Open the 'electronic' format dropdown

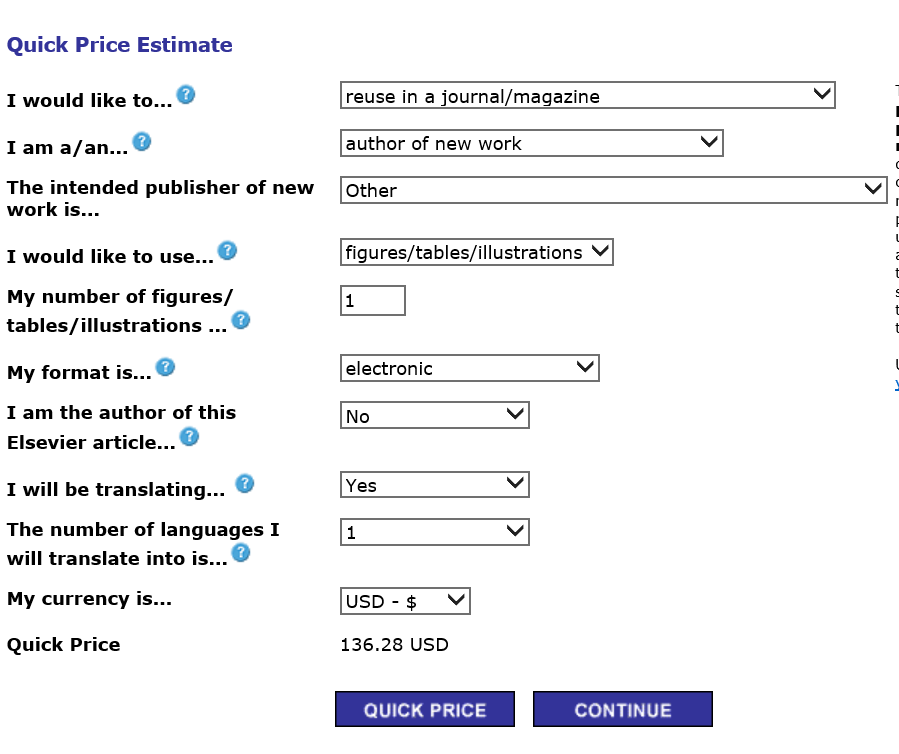469,368
